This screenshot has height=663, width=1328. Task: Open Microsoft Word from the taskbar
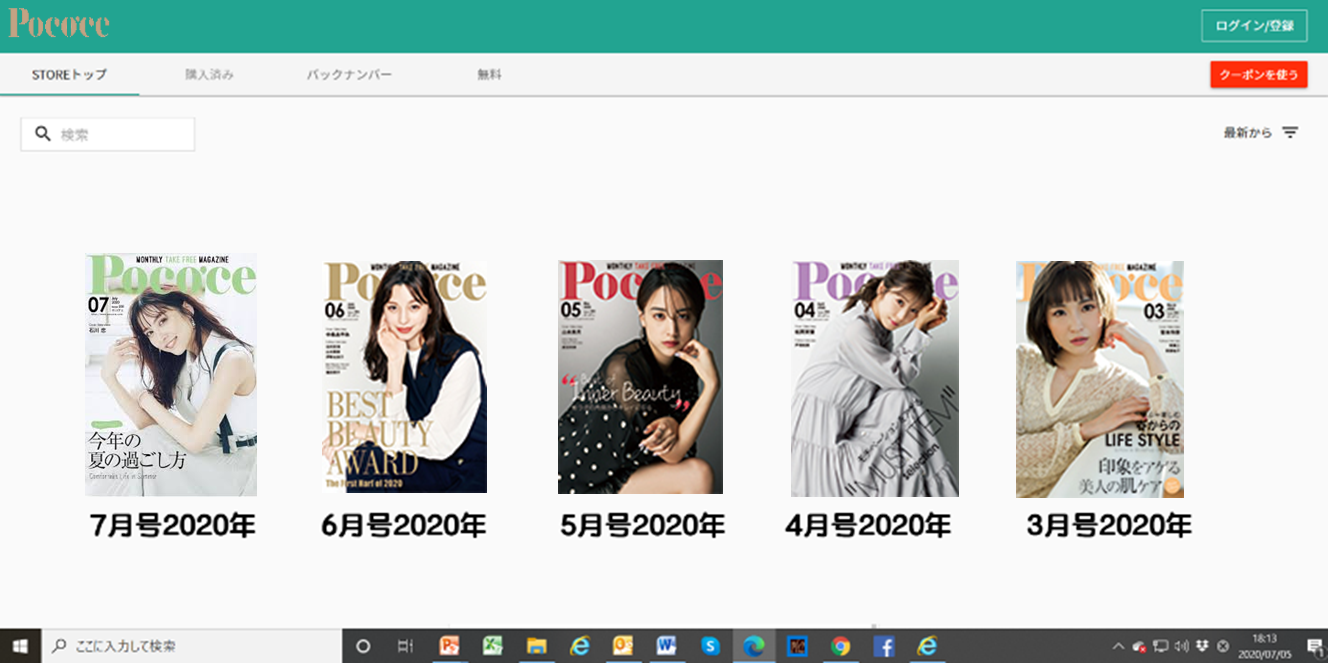pos(666,646)
